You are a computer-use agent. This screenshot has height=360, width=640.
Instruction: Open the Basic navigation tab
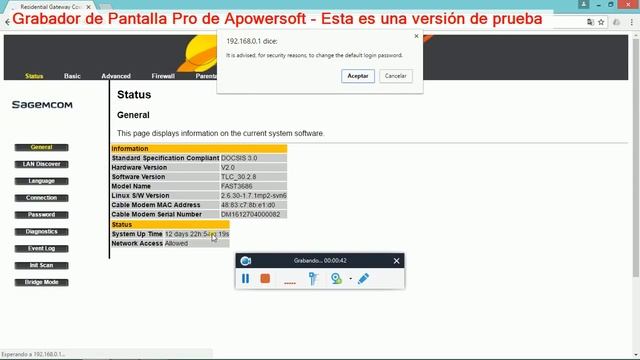[x=72, y=76]
